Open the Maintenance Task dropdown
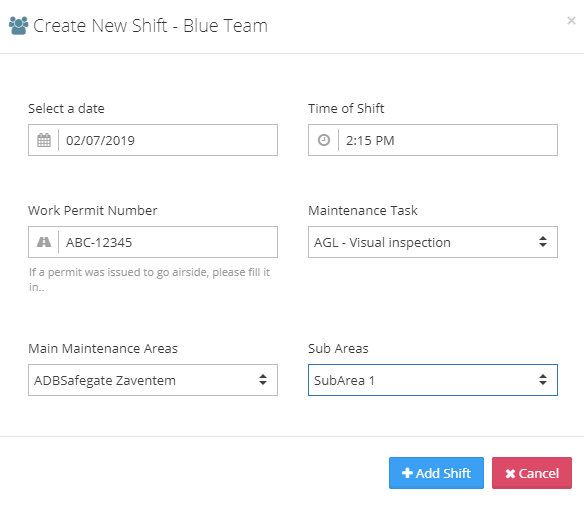 432,242
